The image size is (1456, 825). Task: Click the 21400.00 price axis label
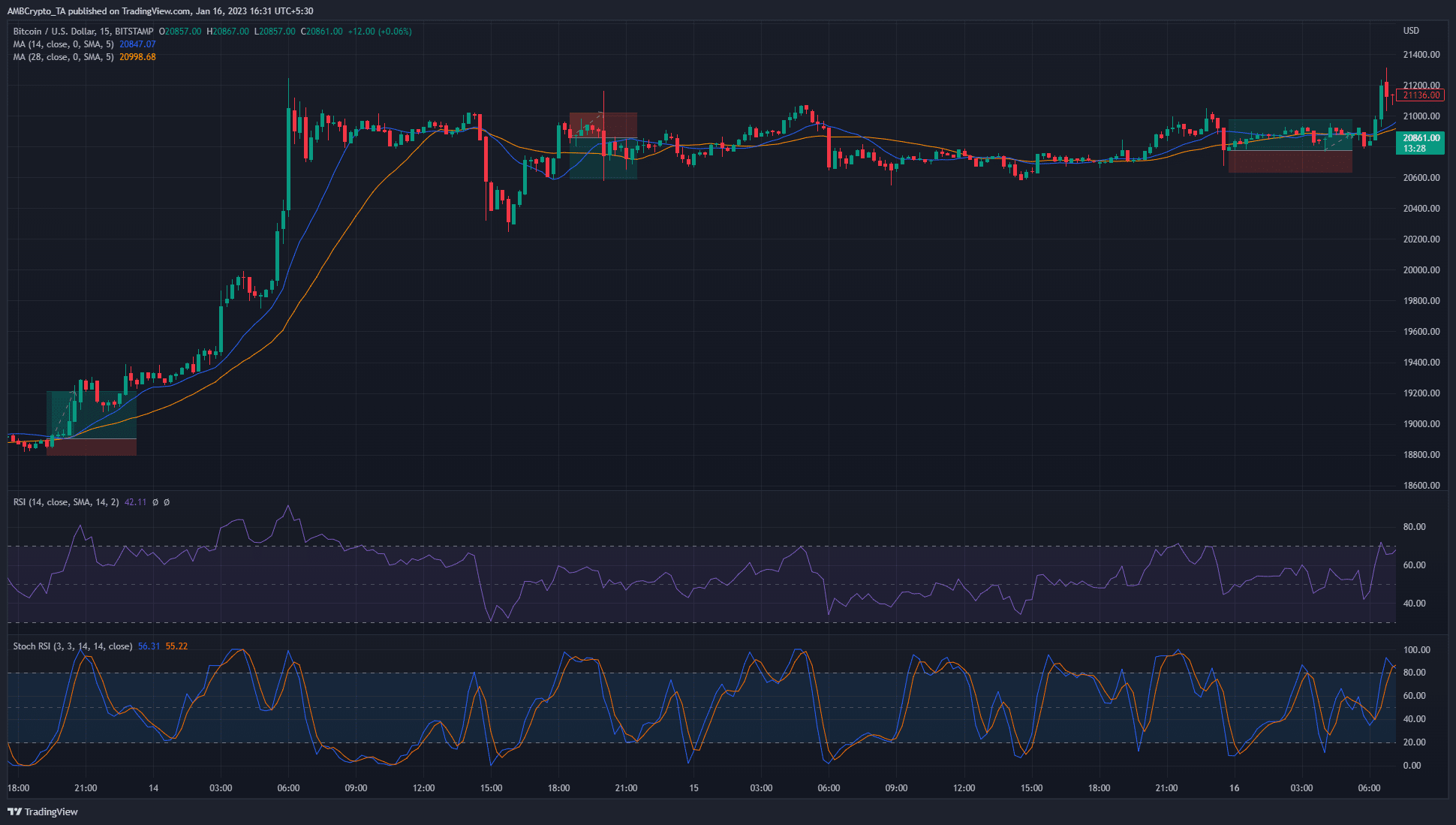click(1421, 55)
